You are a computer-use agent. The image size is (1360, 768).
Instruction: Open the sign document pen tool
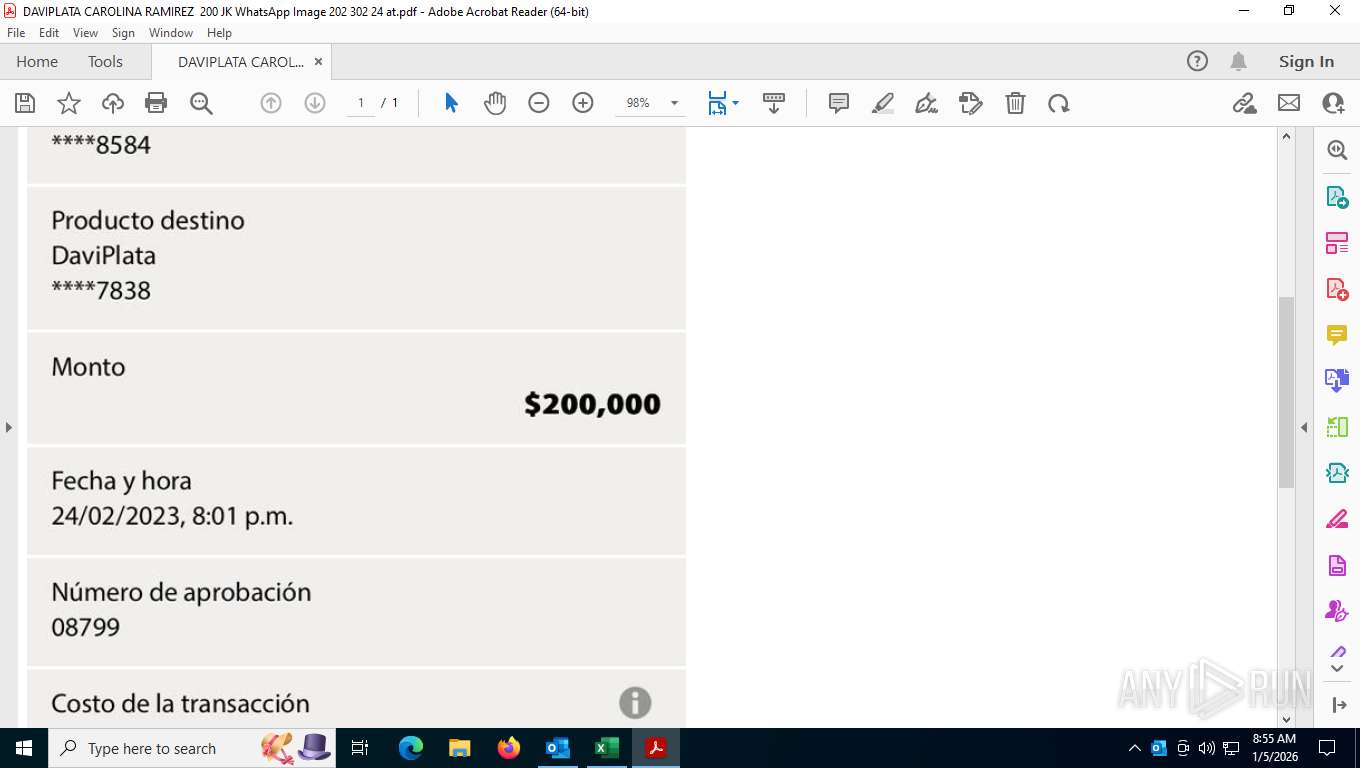click(x=927, y=103)
